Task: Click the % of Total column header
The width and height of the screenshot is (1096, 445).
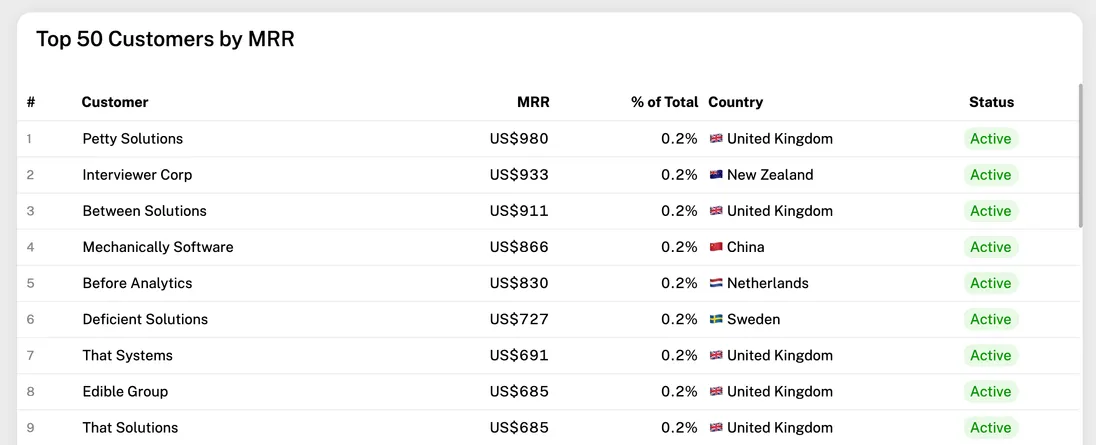Action: coord(664,102)
